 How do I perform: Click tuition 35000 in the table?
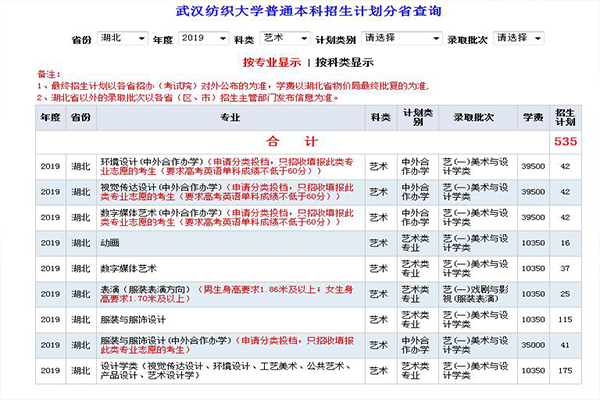pos(533,345)
